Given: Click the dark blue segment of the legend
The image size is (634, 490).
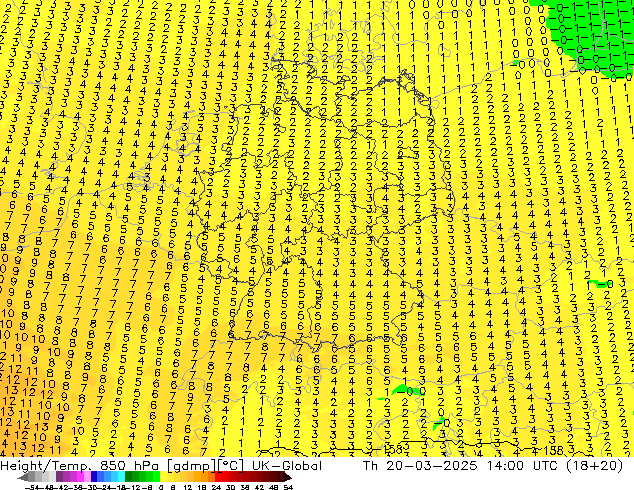Looking at the screenshot, I should pos(94,477).
